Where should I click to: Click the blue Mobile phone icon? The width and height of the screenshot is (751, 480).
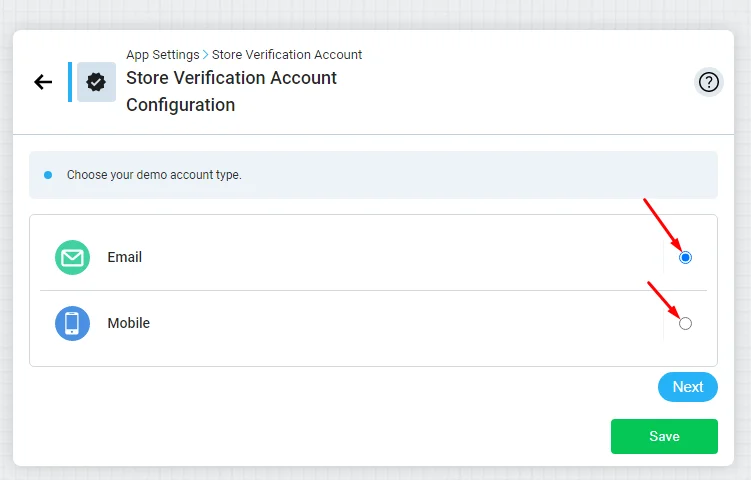pos(72,323)
